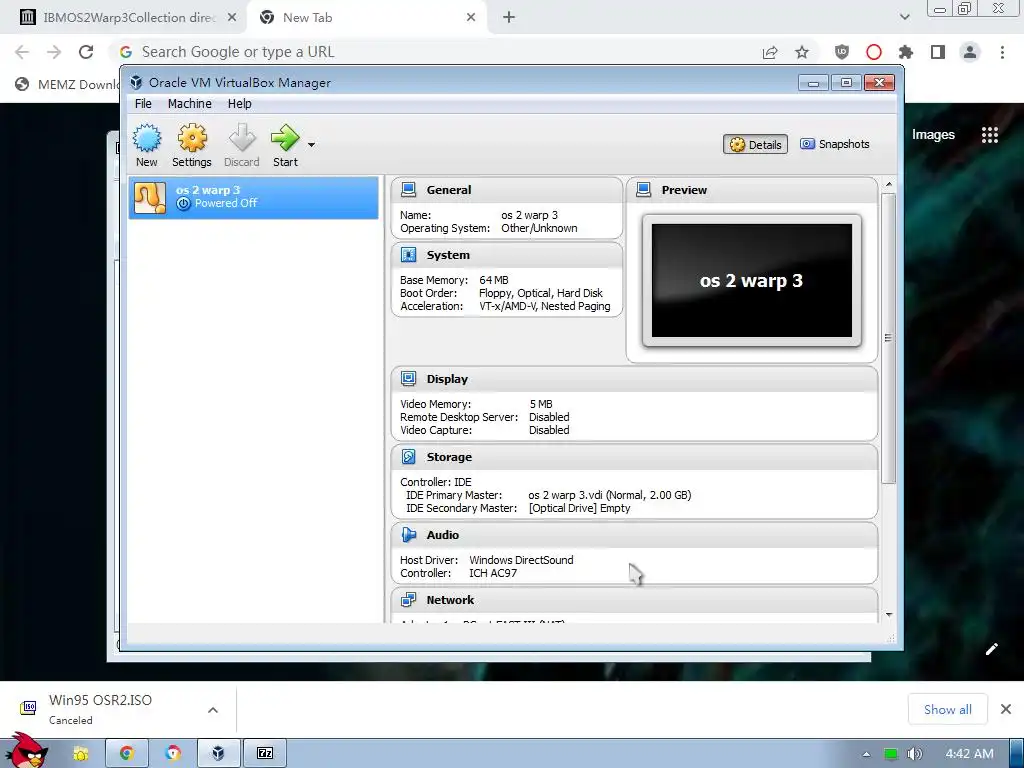Screen dimensions: 1024x768
Task: Open the MEMZ Download bookmark
Action: coord(67,84)
